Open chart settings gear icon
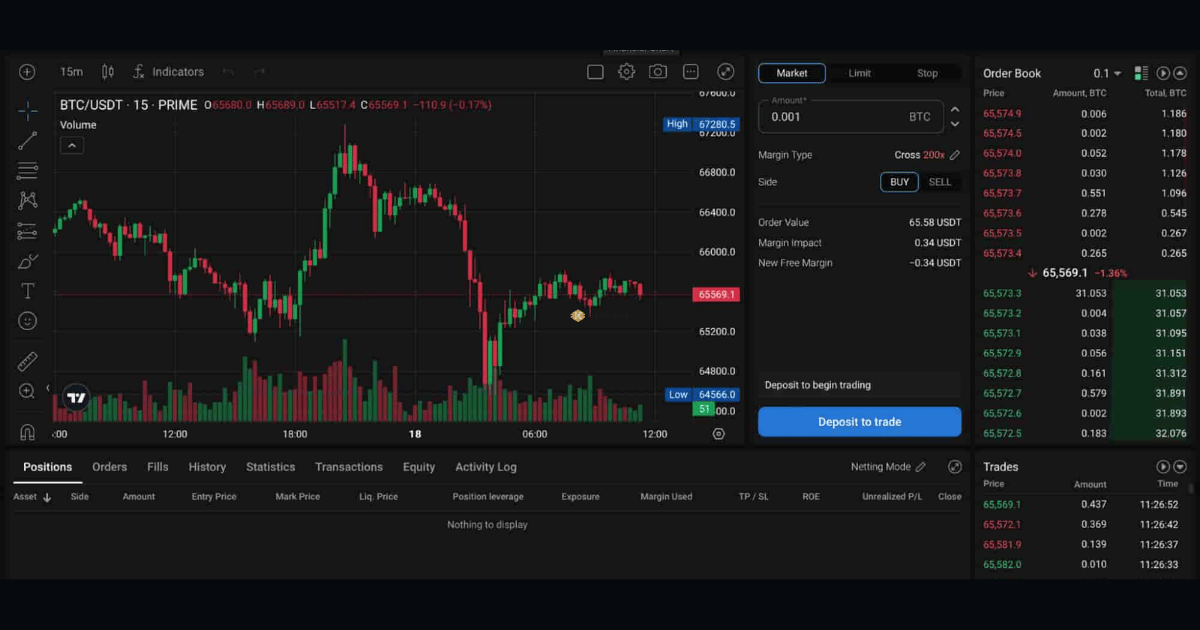 tap(626, 72)
